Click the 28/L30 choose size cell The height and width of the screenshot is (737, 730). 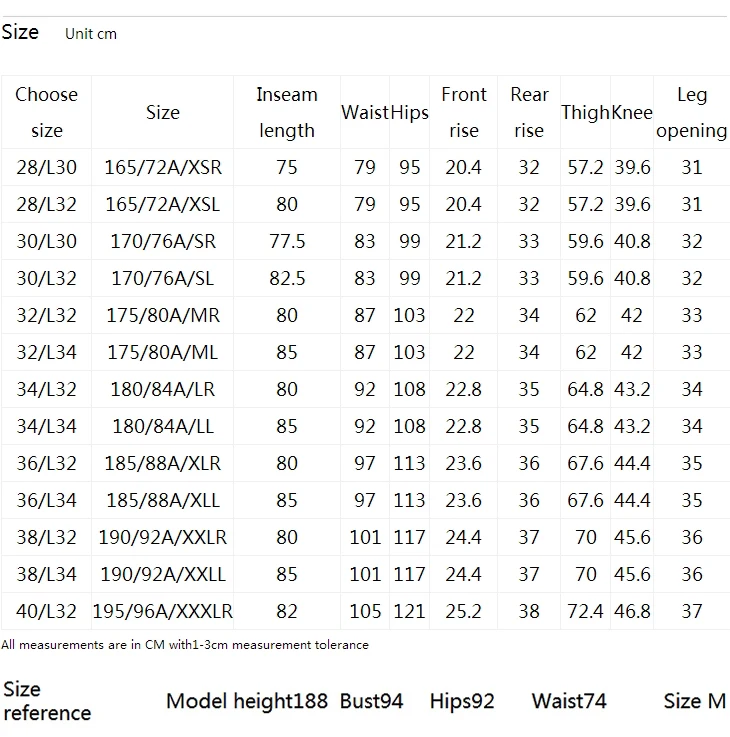[46, 167]
